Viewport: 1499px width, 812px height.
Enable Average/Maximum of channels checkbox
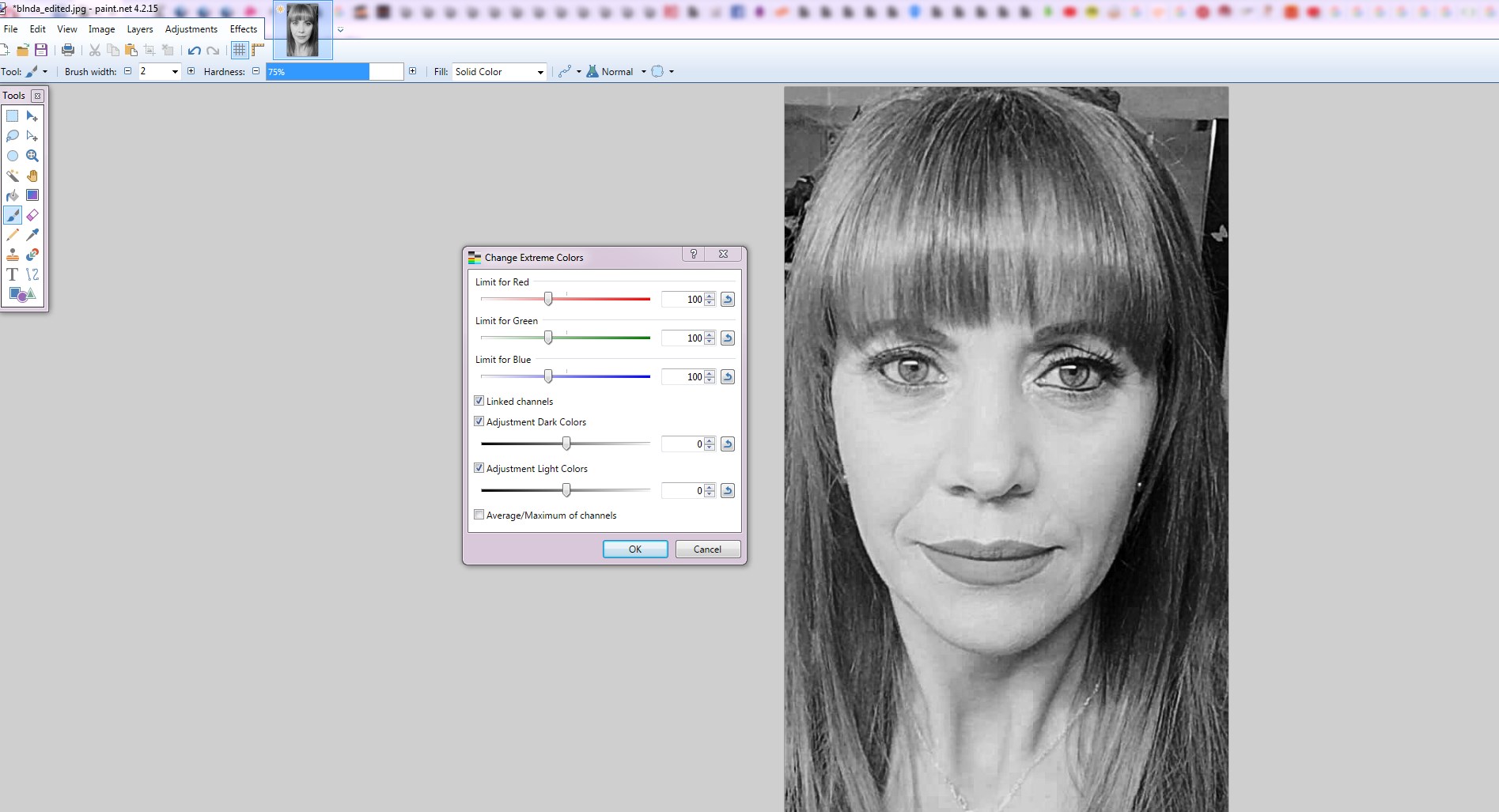479,515
